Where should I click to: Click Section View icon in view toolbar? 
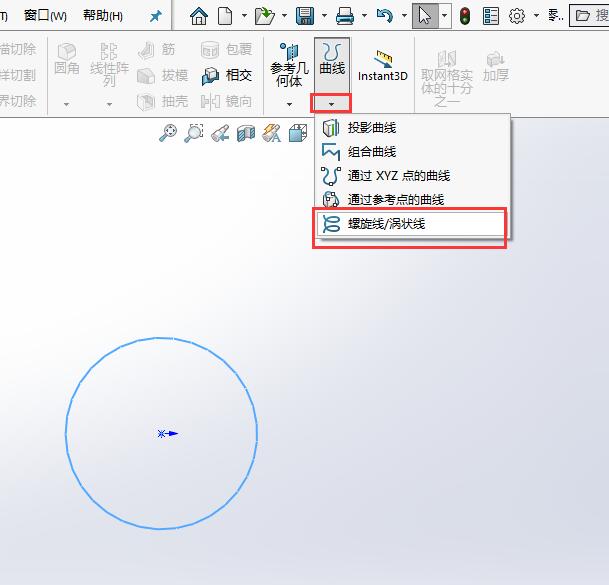(x=246, y=133)
